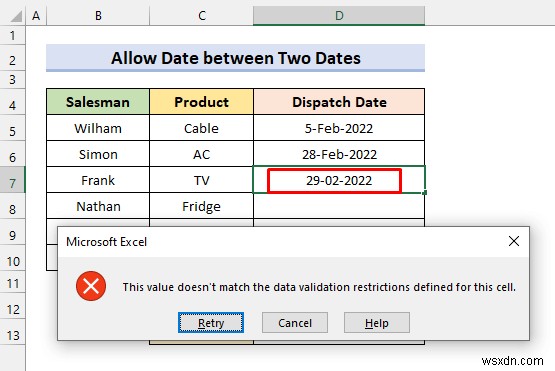Select the Nathan cell
Screen dimensions: 555x371
click(x=98, y=206)
